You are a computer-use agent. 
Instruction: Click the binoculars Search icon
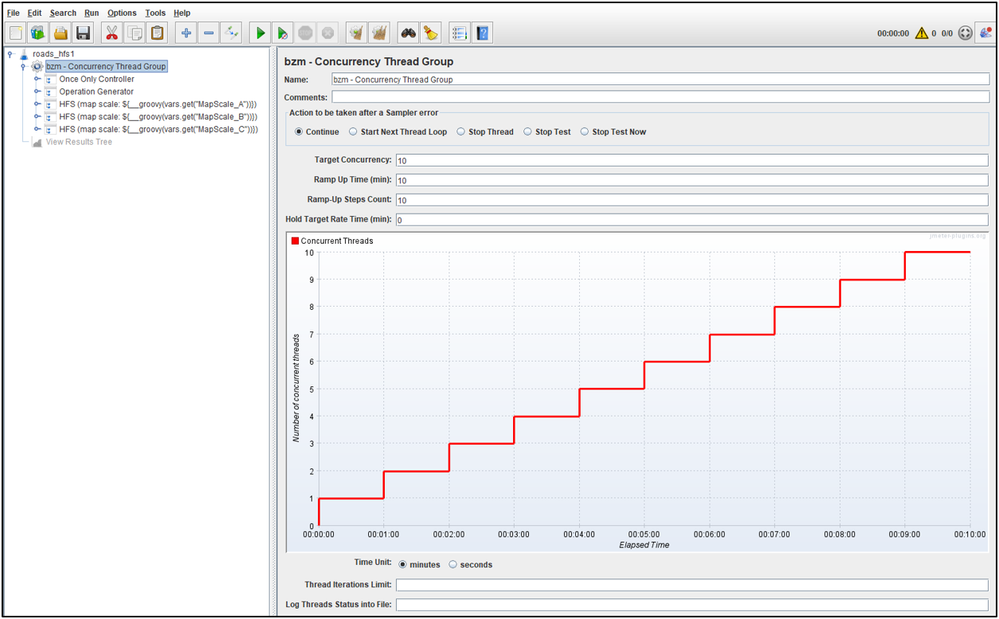[x=408, y=33]
